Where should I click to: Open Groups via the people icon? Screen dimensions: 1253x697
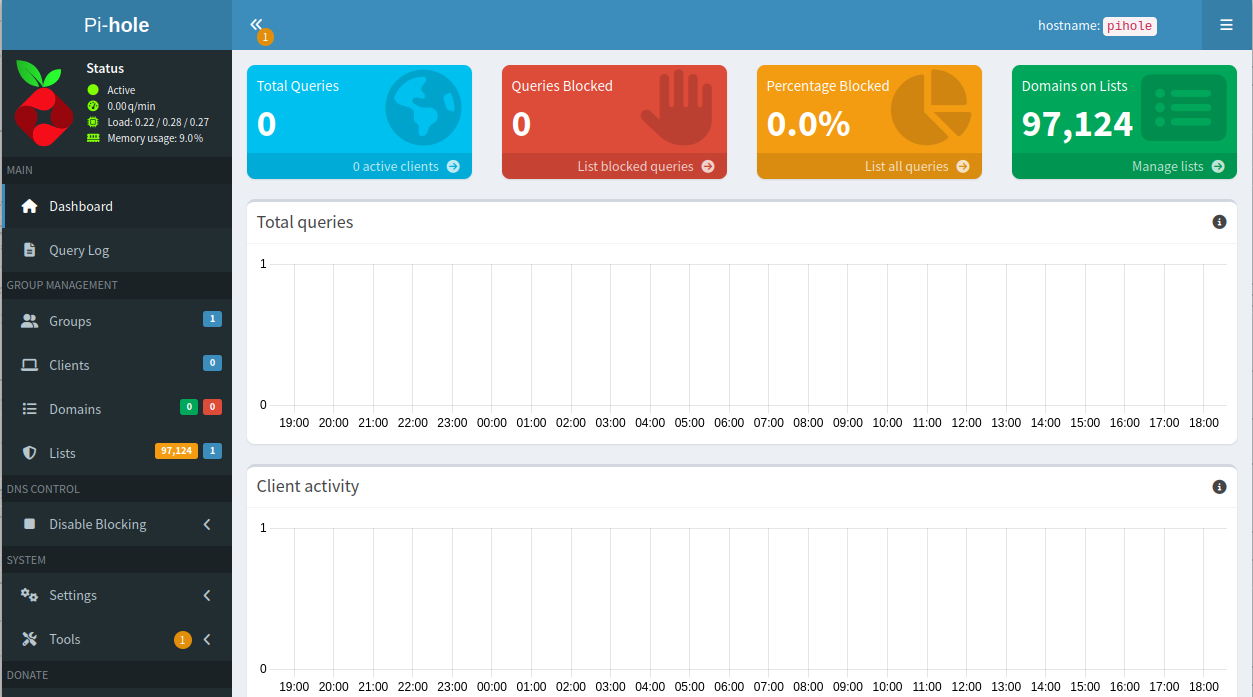coord(28,320)
